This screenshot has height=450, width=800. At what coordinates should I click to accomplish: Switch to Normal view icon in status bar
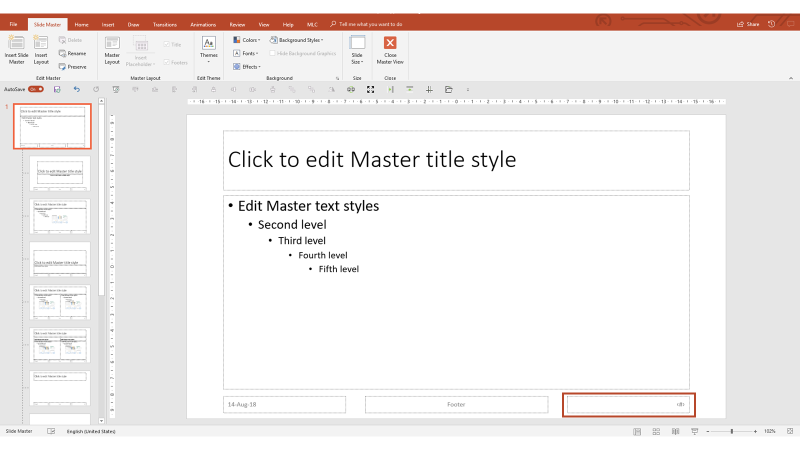[637, 432]
